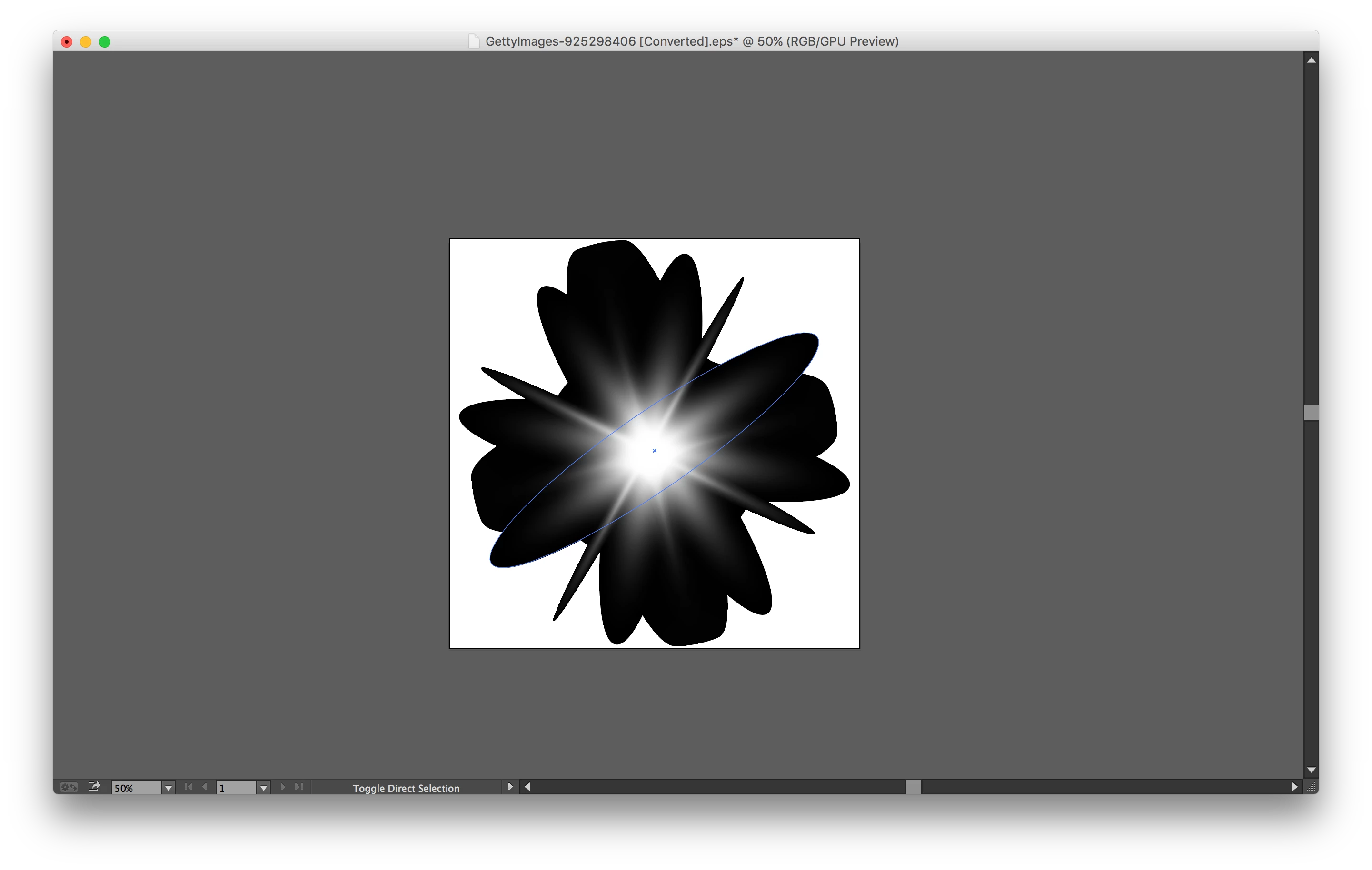Click the GPU performance icon in status bar
1372x870 pixels.
click(x=69, y=787)
